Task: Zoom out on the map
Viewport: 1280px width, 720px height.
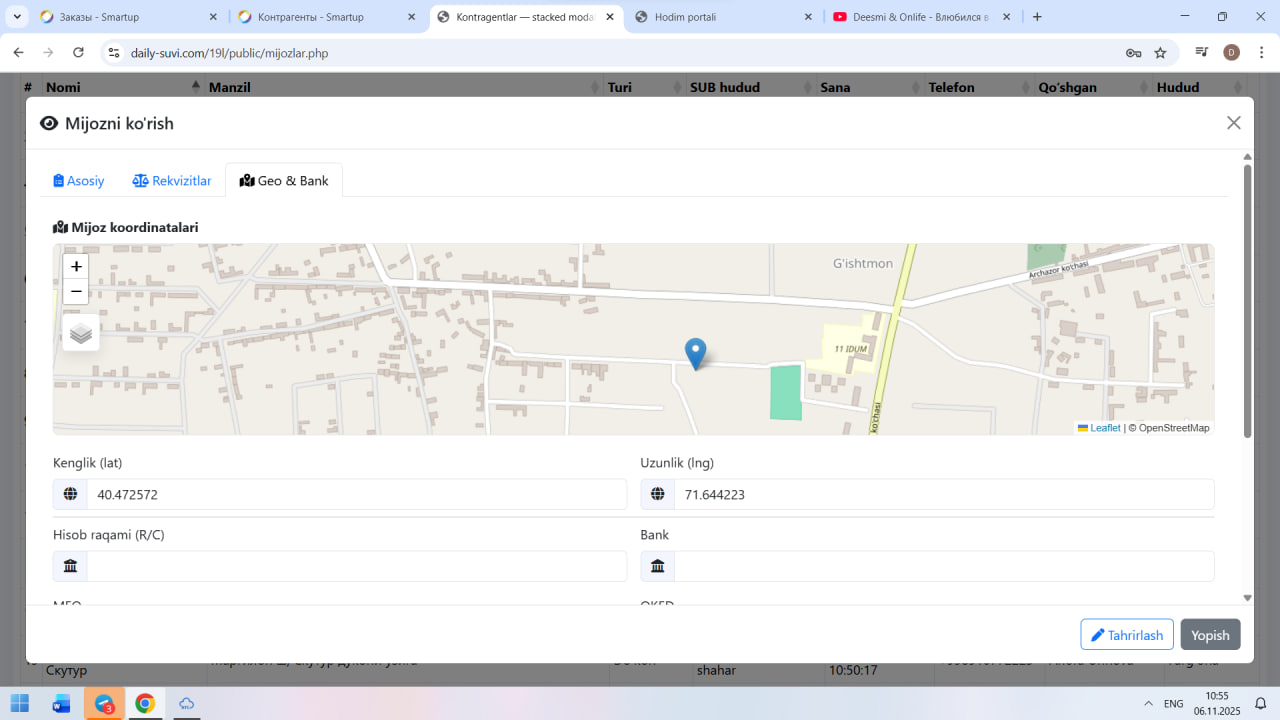Action: pos(76,292)
